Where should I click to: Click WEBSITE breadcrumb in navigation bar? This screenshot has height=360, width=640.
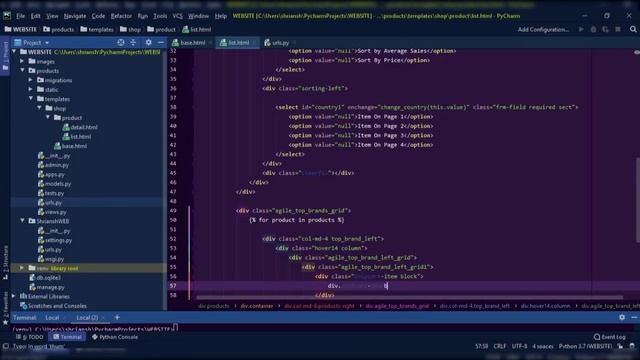coord(20,29)
